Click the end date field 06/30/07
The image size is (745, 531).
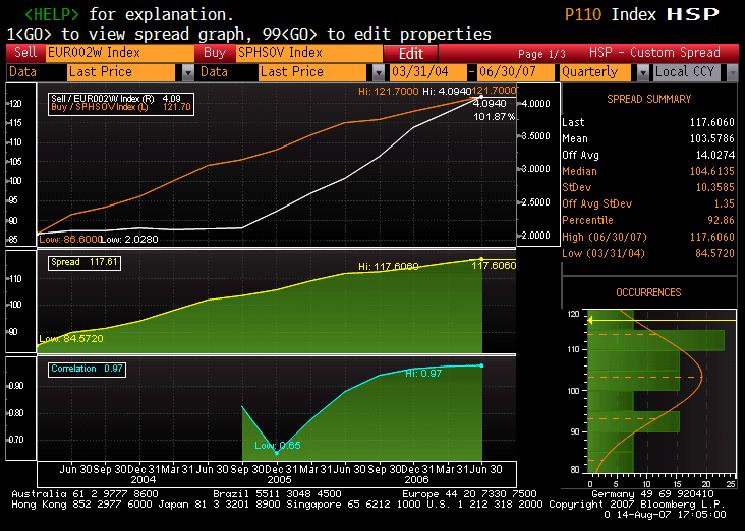[x=515, y=72]
